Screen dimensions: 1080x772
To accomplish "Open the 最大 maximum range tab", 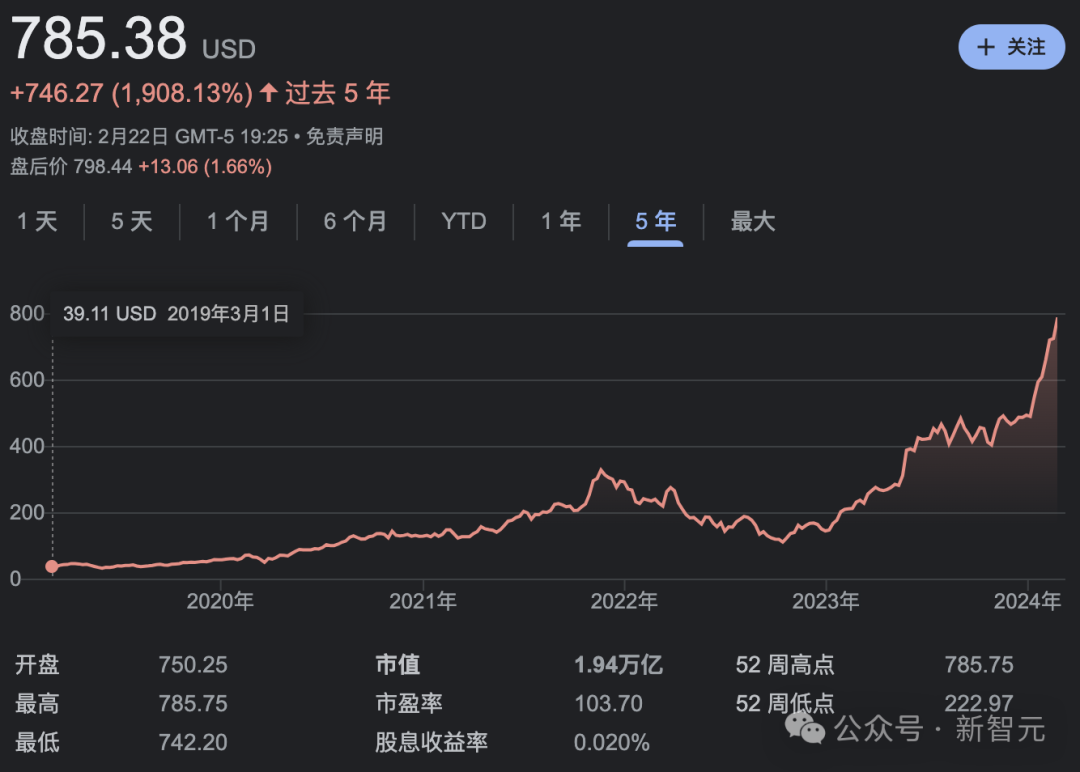I will click(x=753, y=221).
